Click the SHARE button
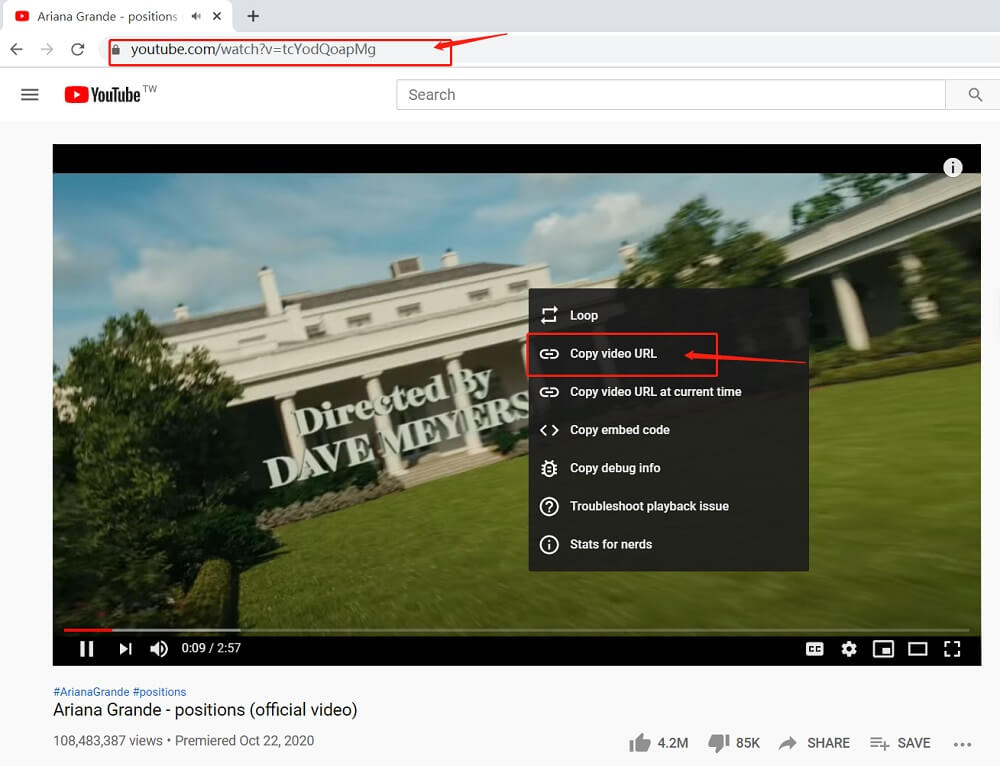 [x=814, y=743]
